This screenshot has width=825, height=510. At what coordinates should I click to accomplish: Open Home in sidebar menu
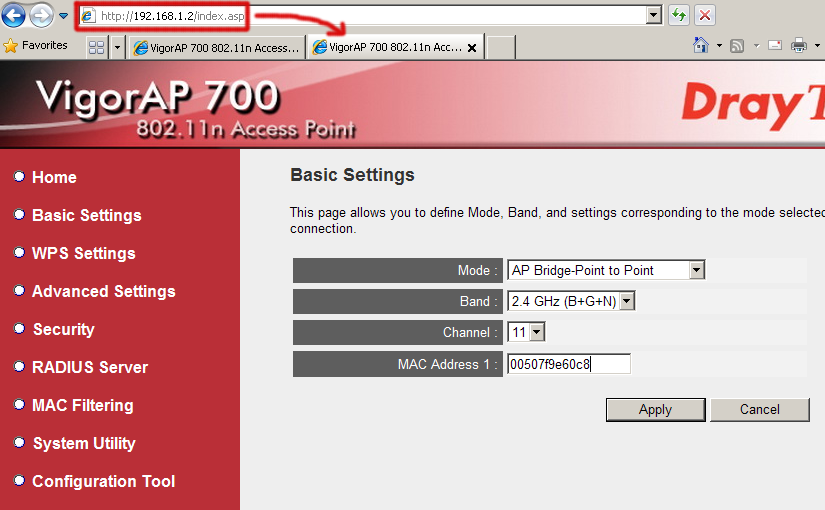[x=54, y=177]
